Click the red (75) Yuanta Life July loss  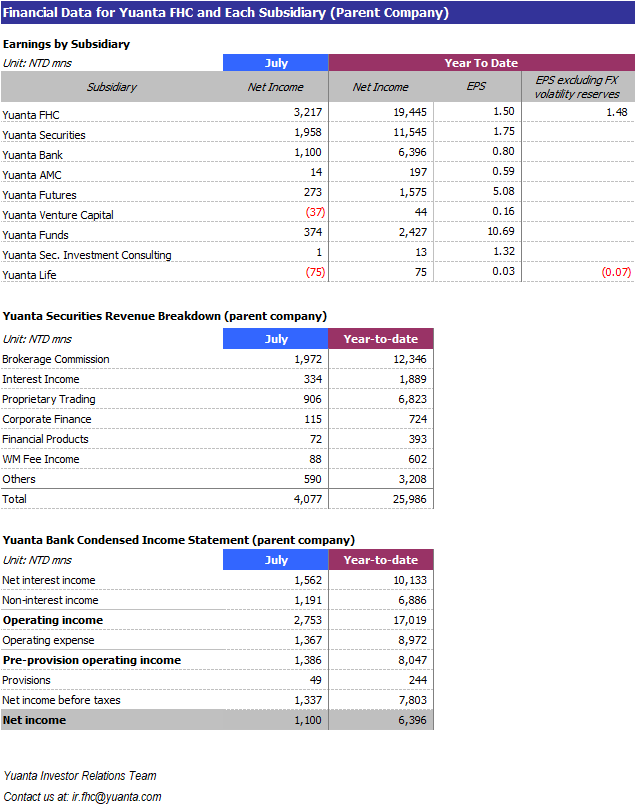coord(315,272)
